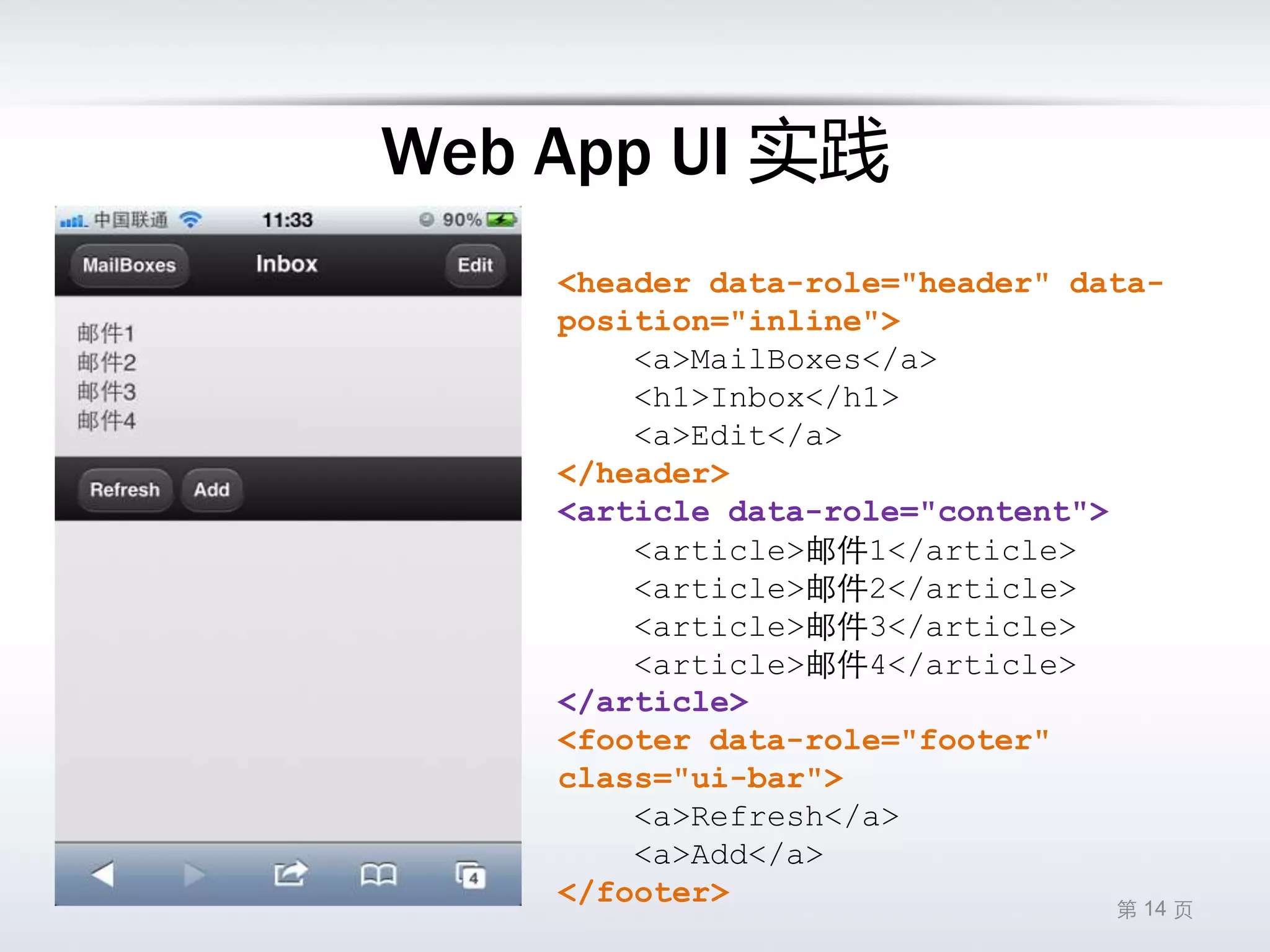This screenshot has width=1270, height=952.
Task: Click the <a>Refresh</a> code line
Action: [x=766, y=817]
